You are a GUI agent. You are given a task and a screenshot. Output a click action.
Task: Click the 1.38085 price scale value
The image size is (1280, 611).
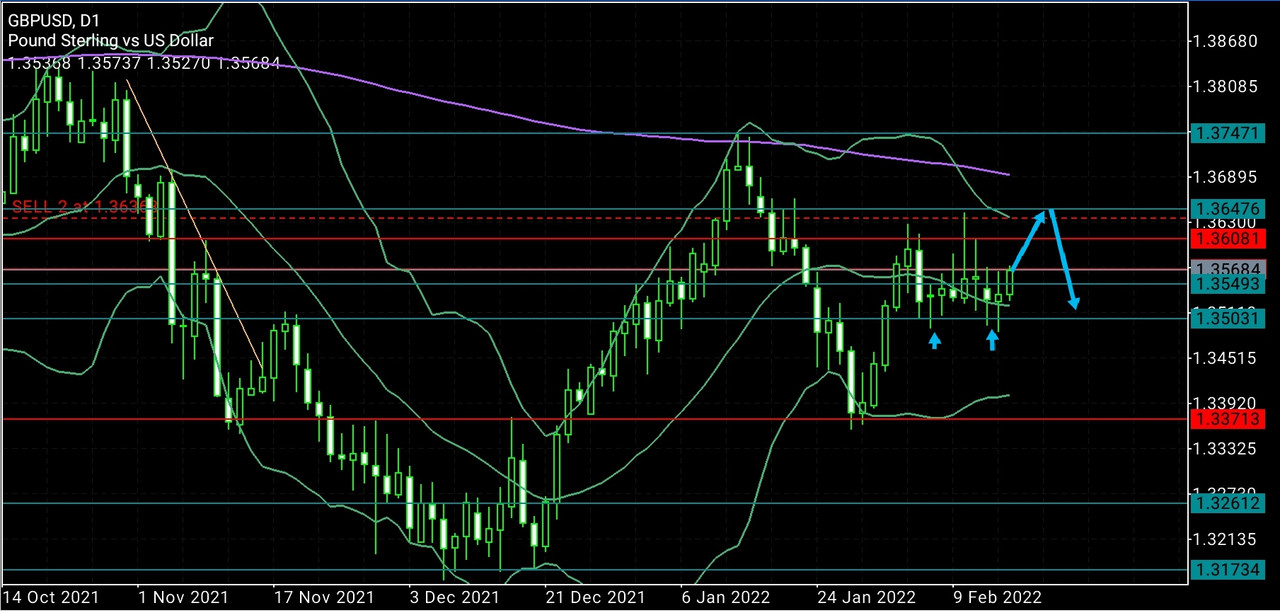coord(1226,87)
